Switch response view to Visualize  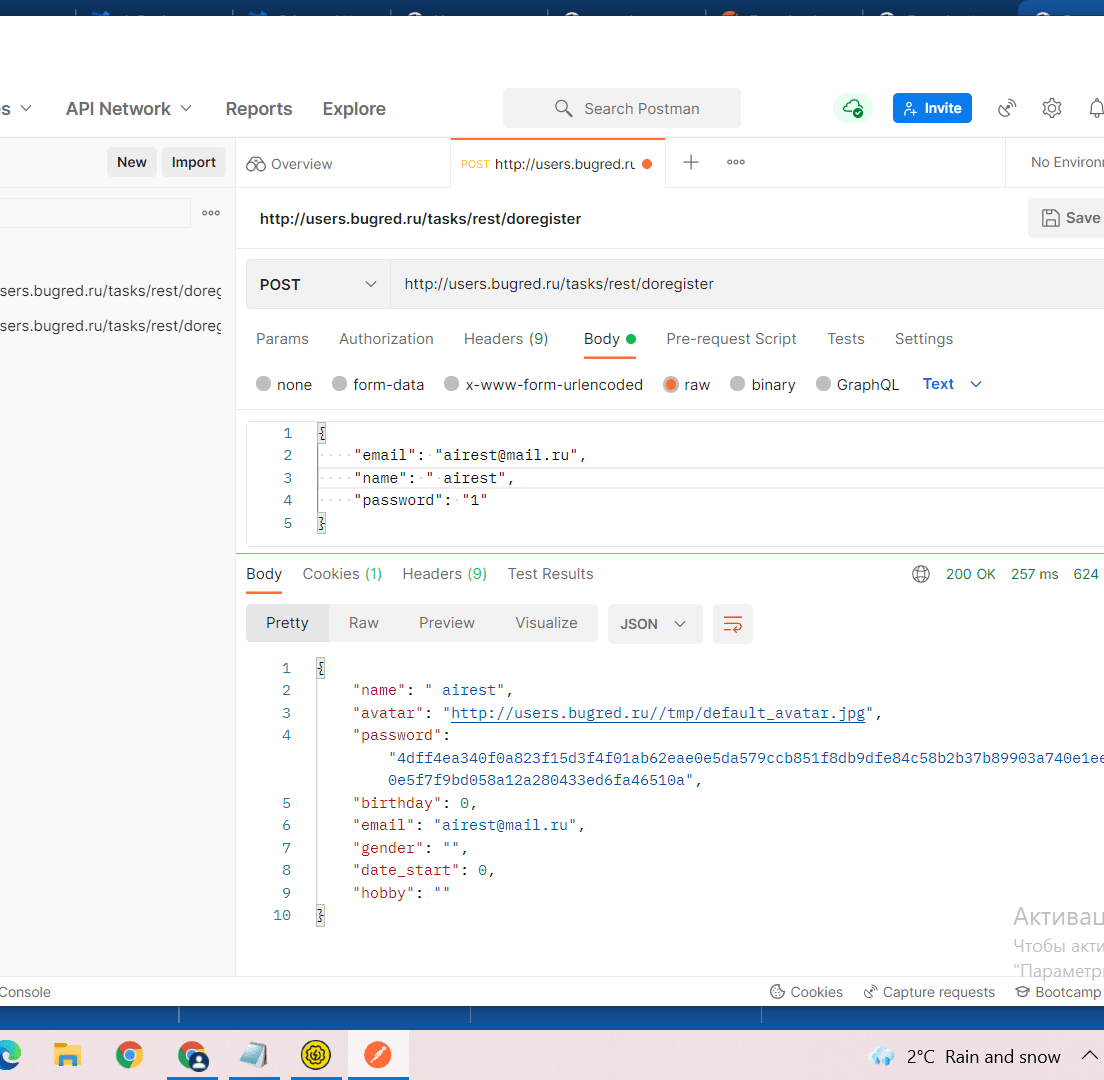(546, 624)
